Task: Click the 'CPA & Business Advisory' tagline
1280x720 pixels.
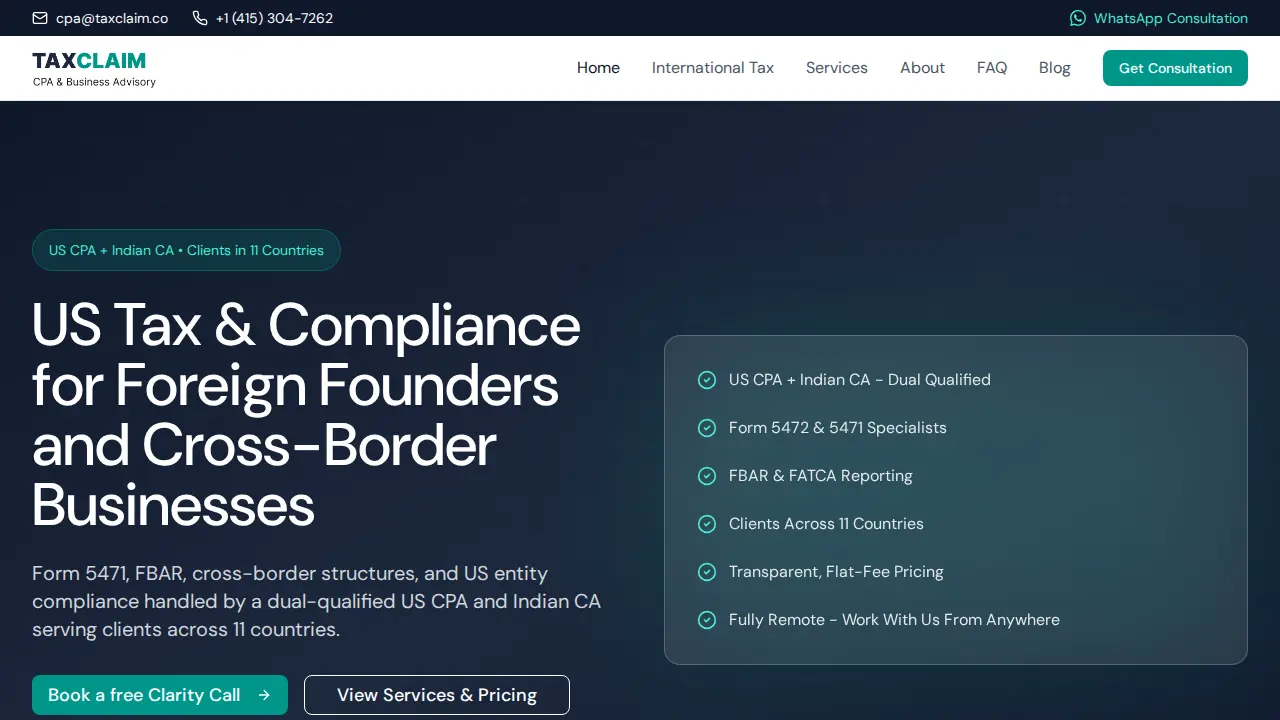Action: click(94, 82)
